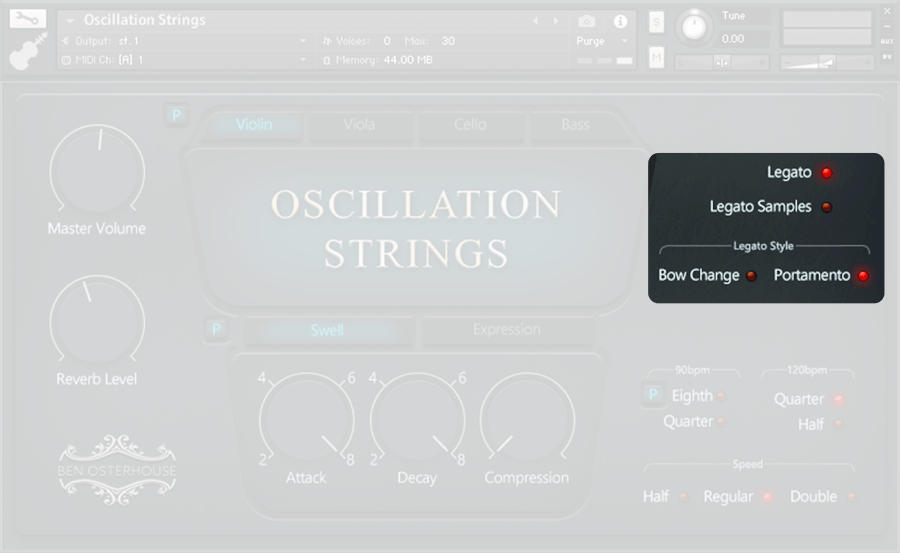Select 120bpm Half option

[839, 424]
